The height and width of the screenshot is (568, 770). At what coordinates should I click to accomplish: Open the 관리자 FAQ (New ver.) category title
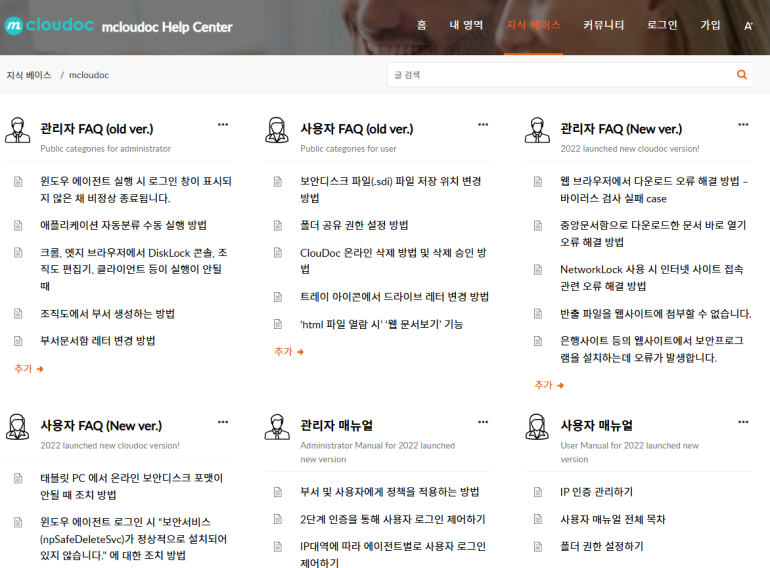tap(621, 129)
